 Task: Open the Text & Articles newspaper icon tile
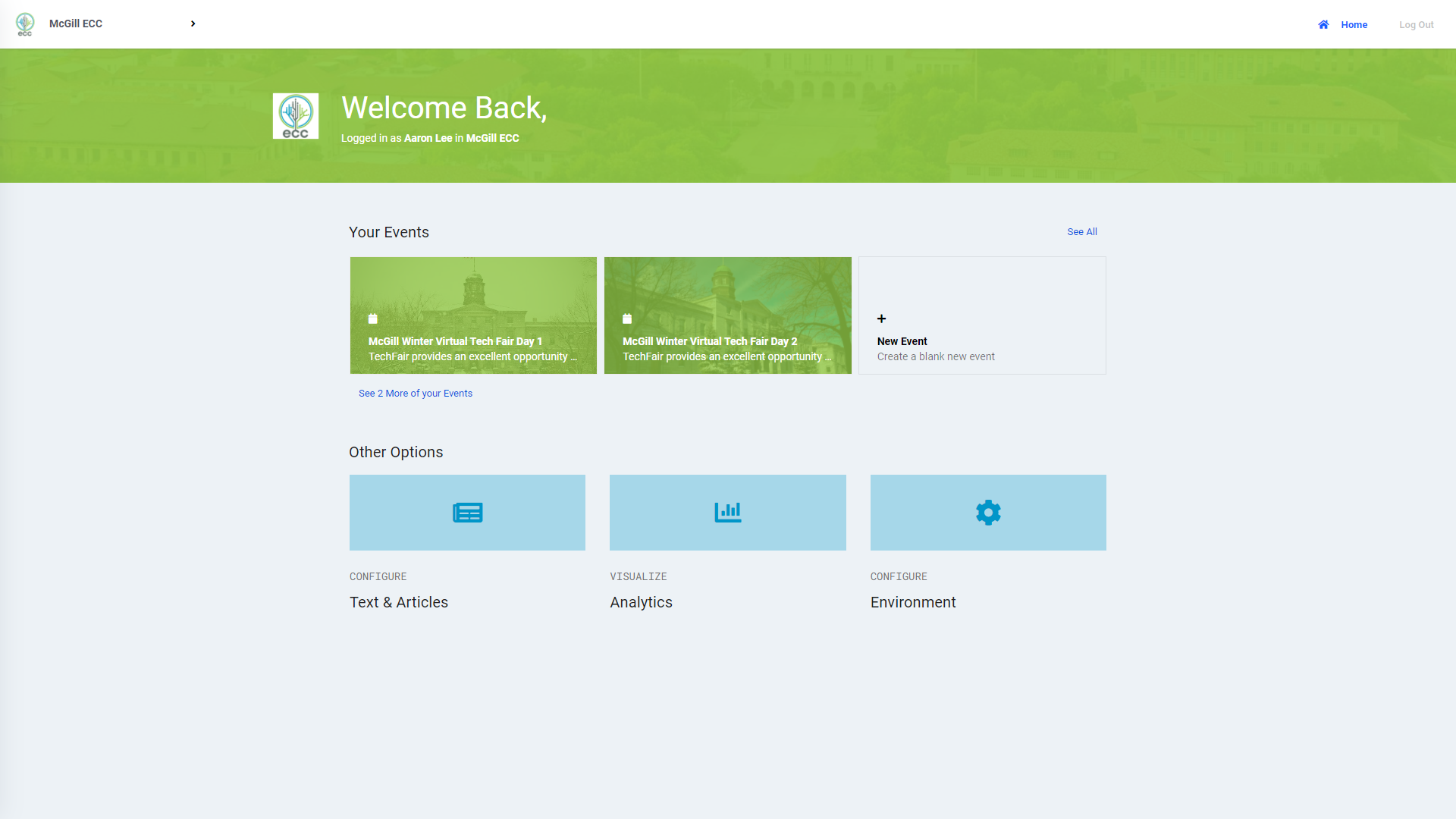tap(467, 513)
